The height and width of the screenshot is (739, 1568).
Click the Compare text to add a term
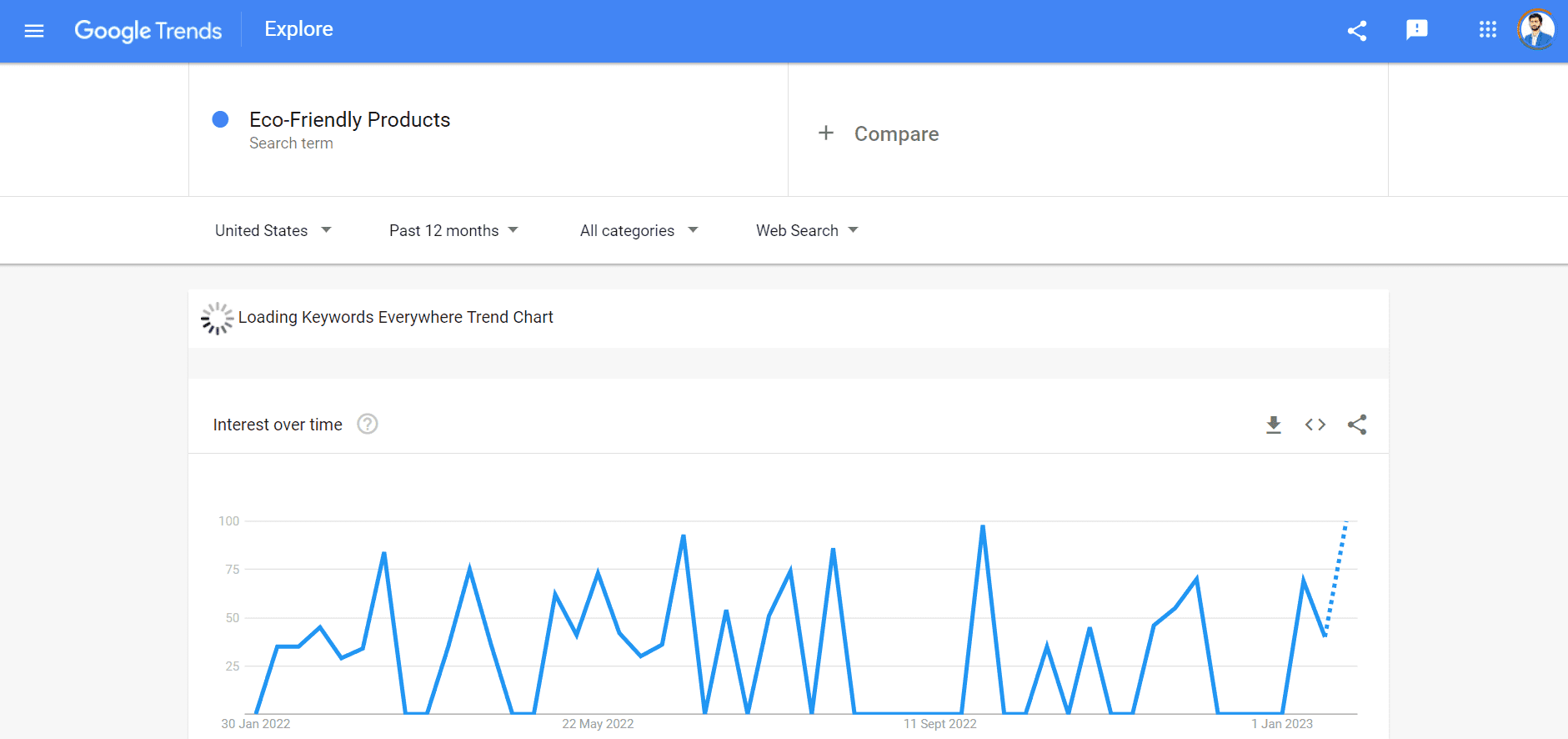[x=896, y=134]
